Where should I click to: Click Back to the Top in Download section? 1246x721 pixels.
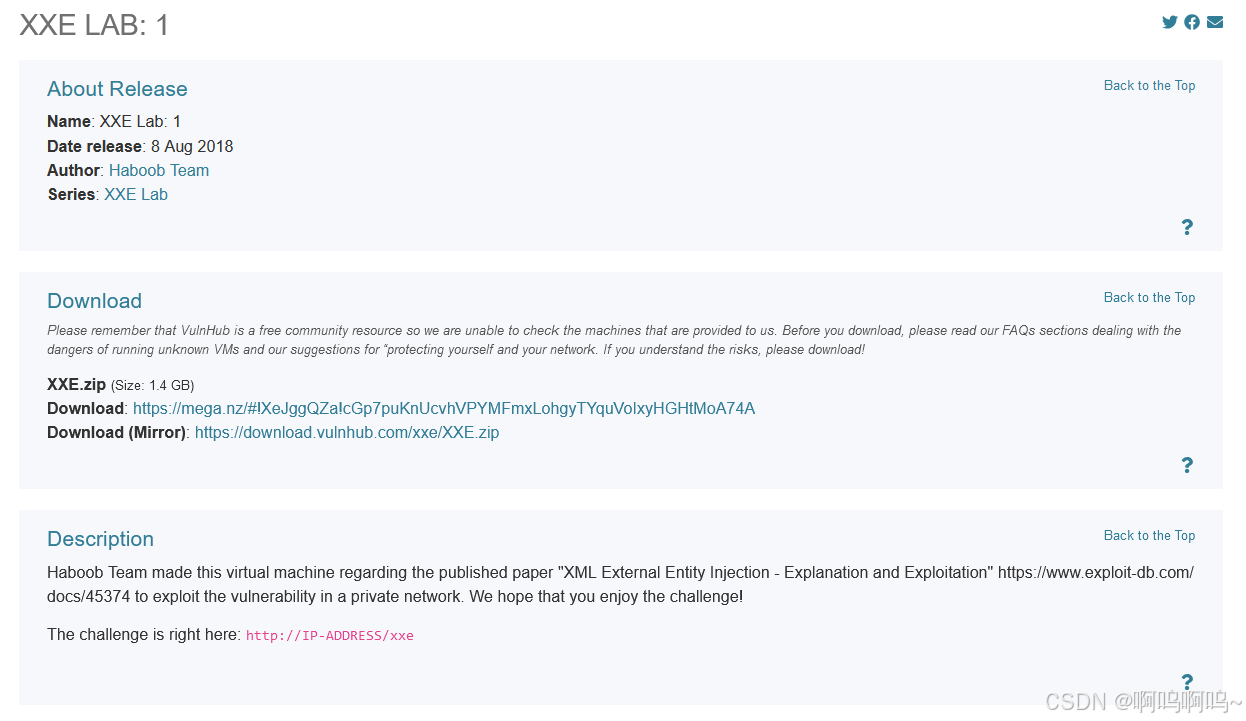[x=1149, y=297]
